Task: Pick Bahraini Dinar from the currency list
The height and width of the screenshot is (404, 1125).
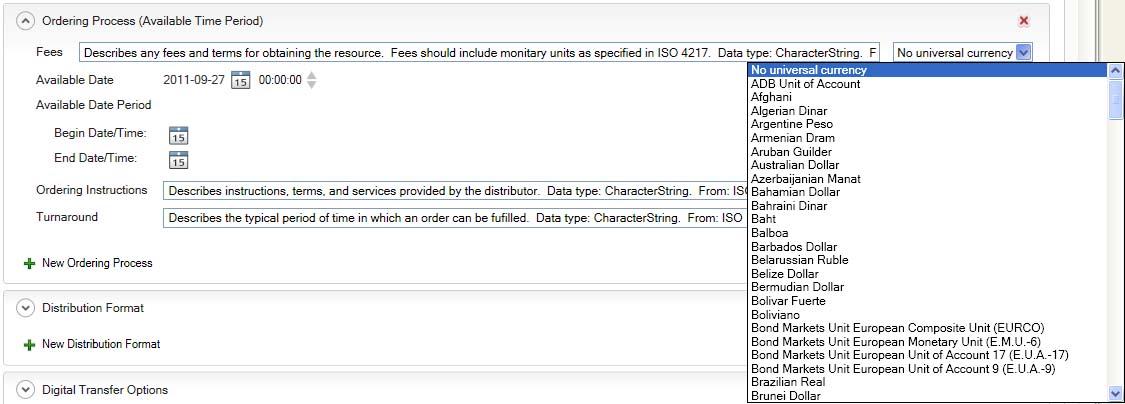Action: click(x=789, y=206)
